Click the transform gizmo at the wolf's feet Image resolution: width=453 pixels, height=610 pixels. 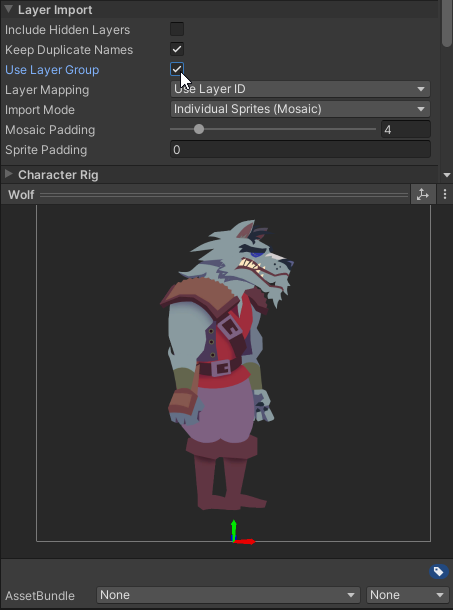point(242,532)
